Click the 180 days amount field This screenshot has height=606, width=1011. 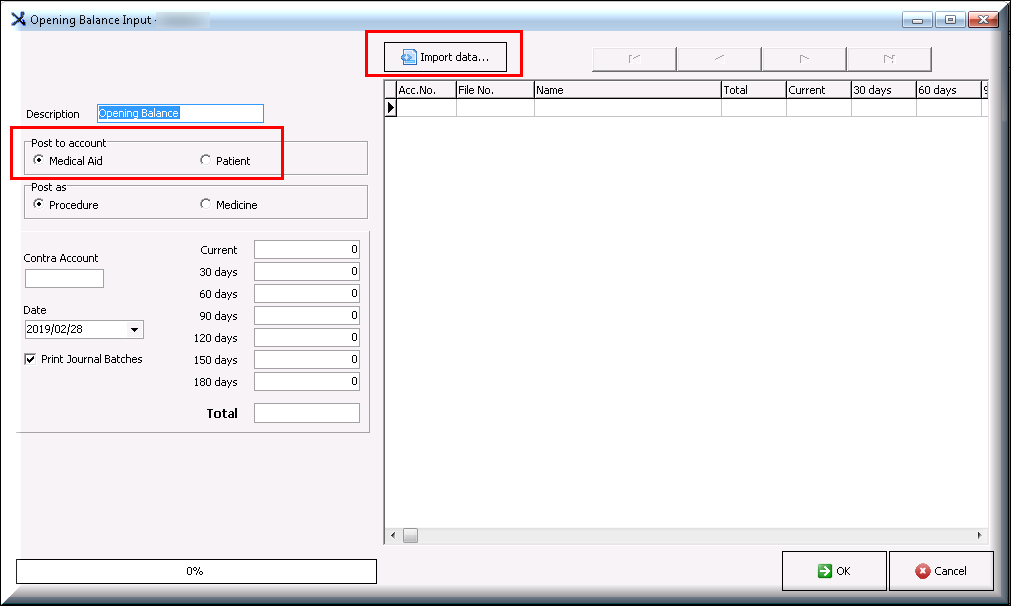click(x=307, y=381)
